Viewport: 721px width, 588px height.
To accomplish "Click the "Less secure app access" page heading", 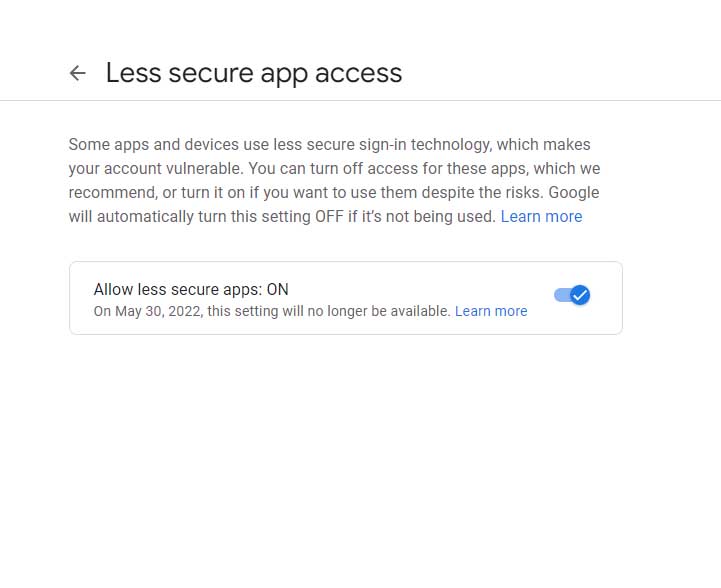I will (254, 73).
